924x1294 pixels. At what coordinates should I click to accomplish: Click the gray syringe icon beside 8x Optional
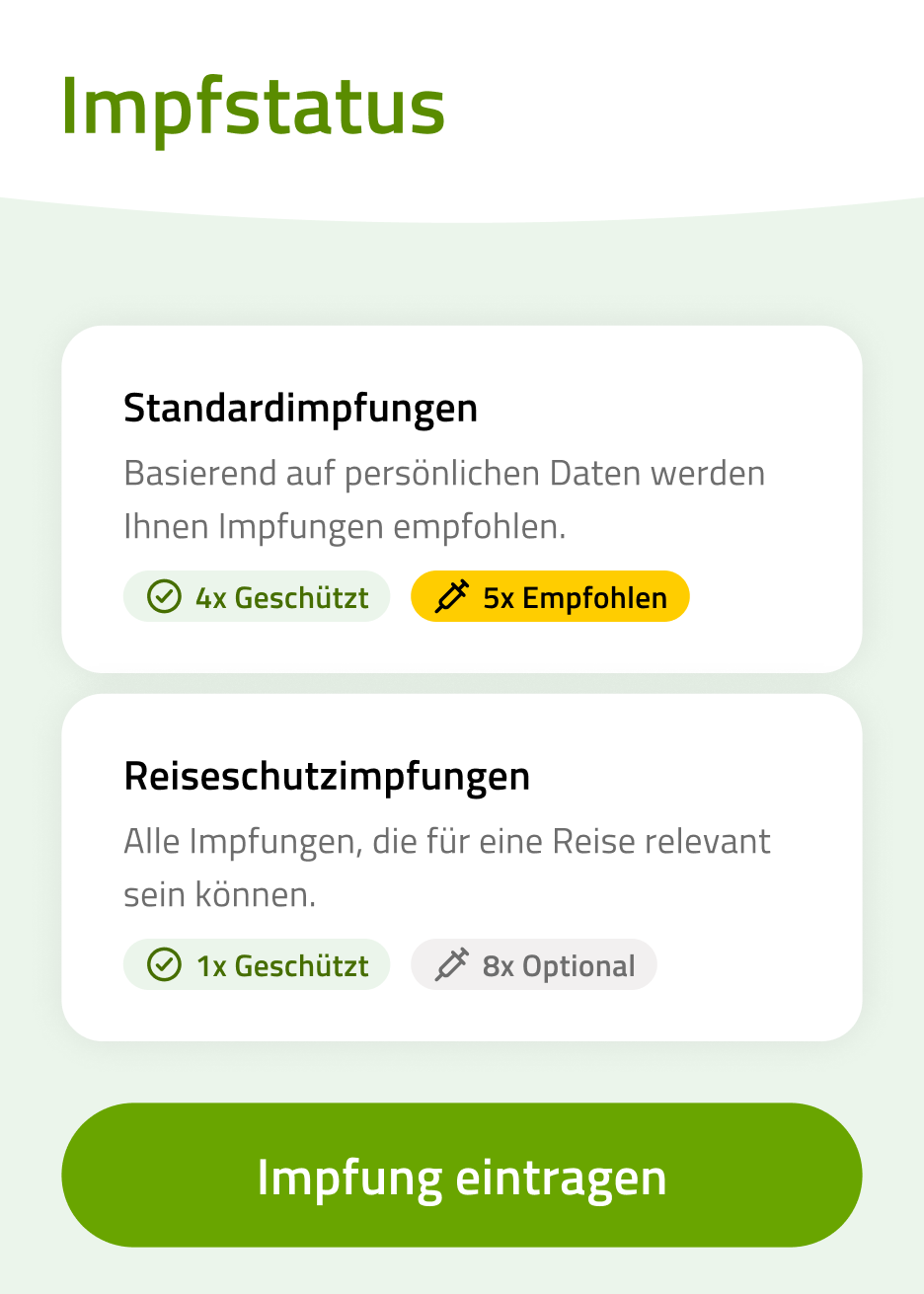(451, 965)
